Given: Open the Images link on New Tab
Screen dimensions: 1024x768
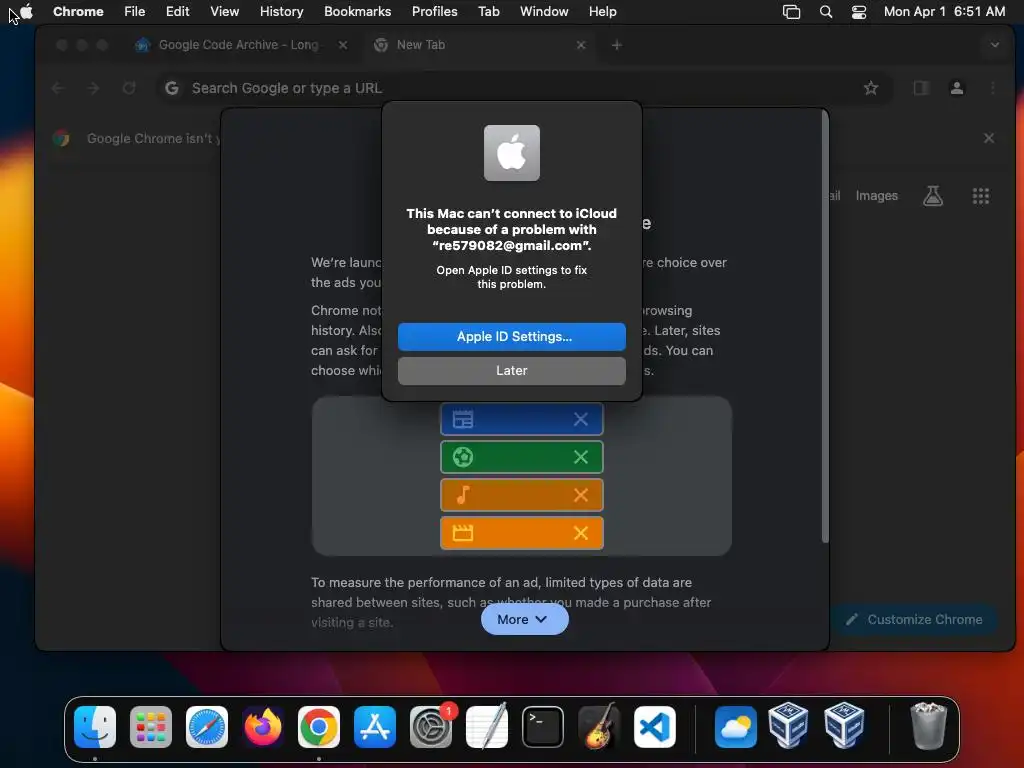Looking at the screenshot, I should [x=876, y=196].
